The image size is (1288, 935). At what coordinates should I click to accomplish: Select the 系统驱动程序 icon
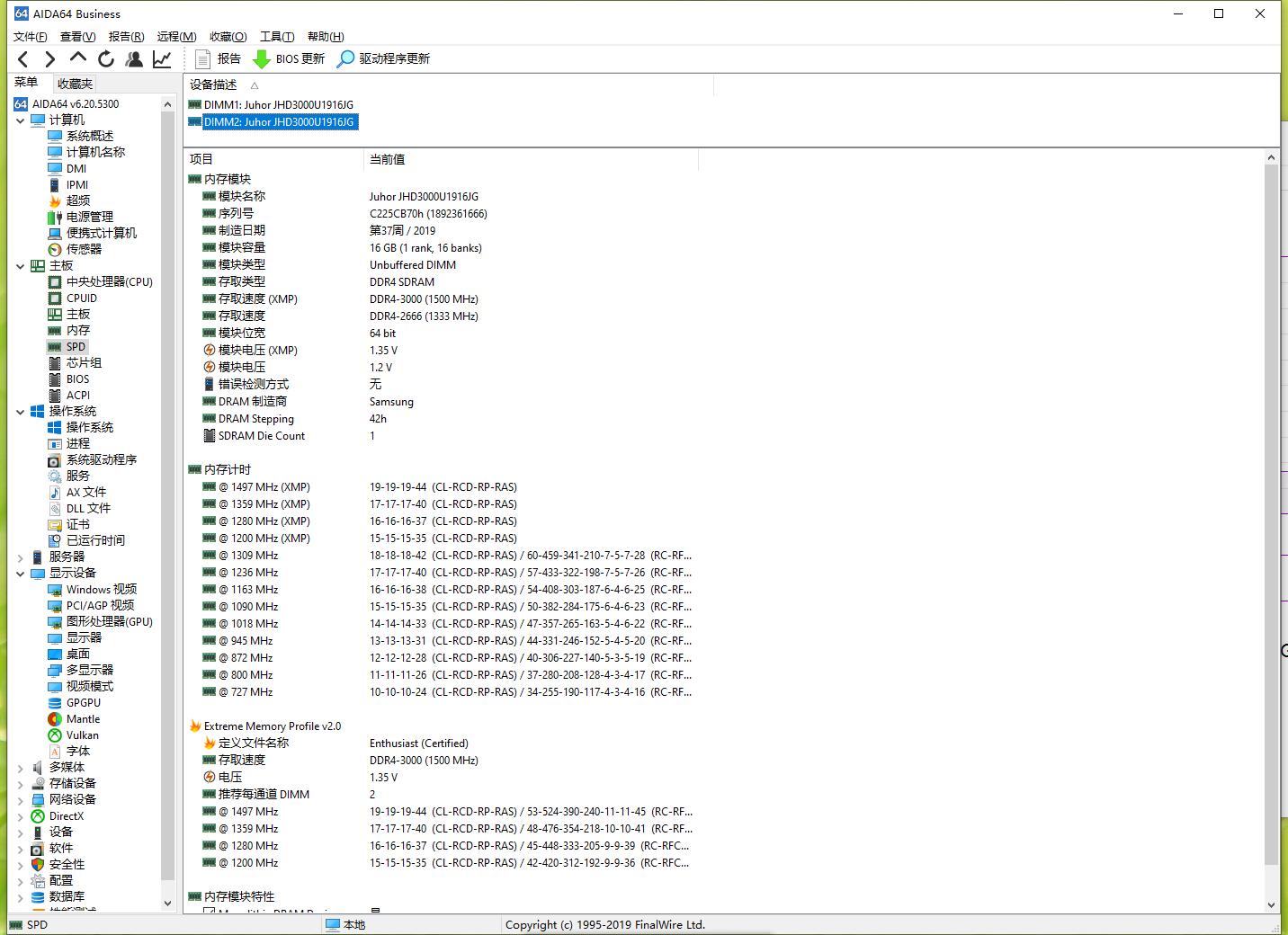click(x=55, y=460)
